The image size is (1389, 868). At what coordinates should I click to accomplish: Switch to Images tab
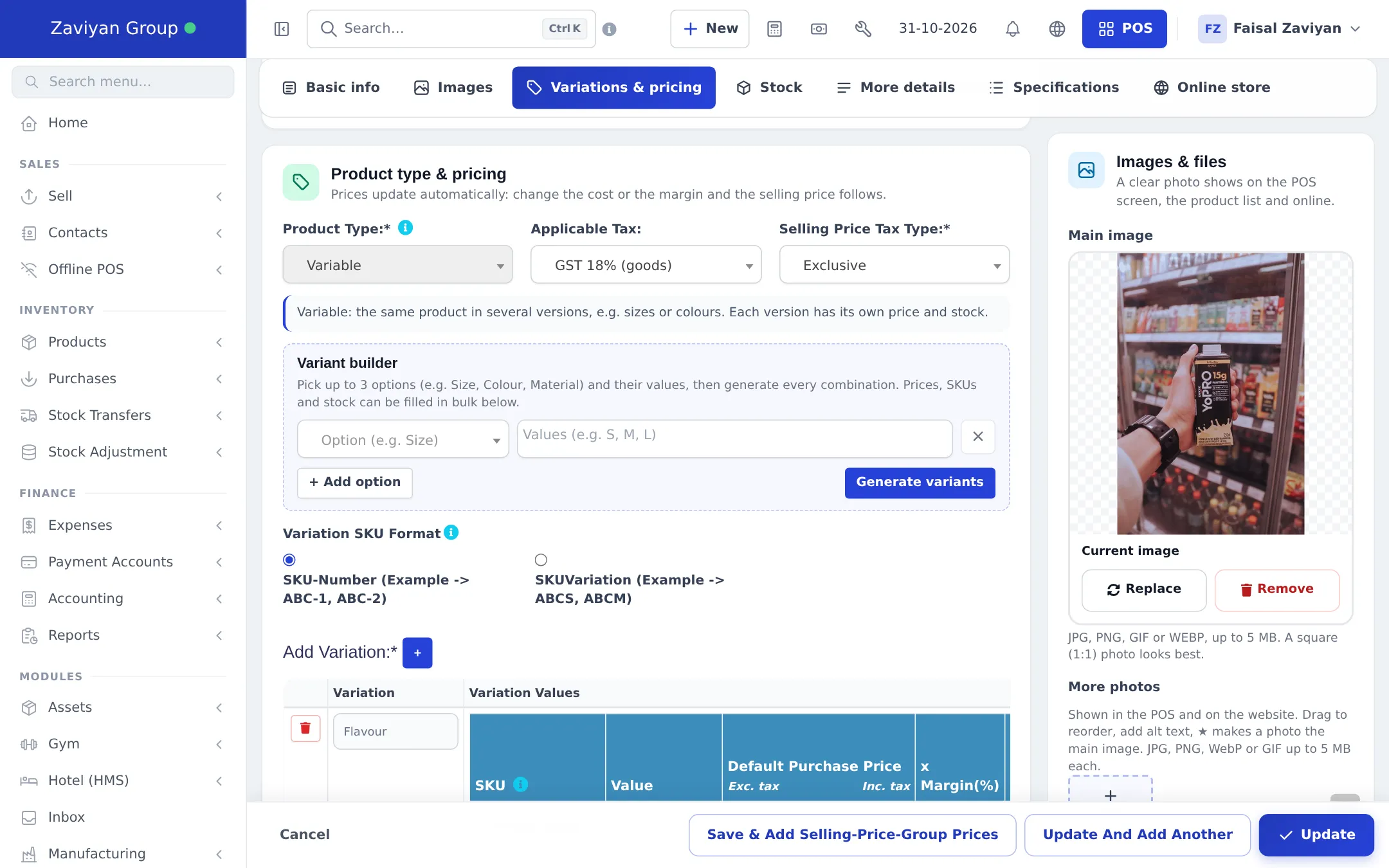453,87
